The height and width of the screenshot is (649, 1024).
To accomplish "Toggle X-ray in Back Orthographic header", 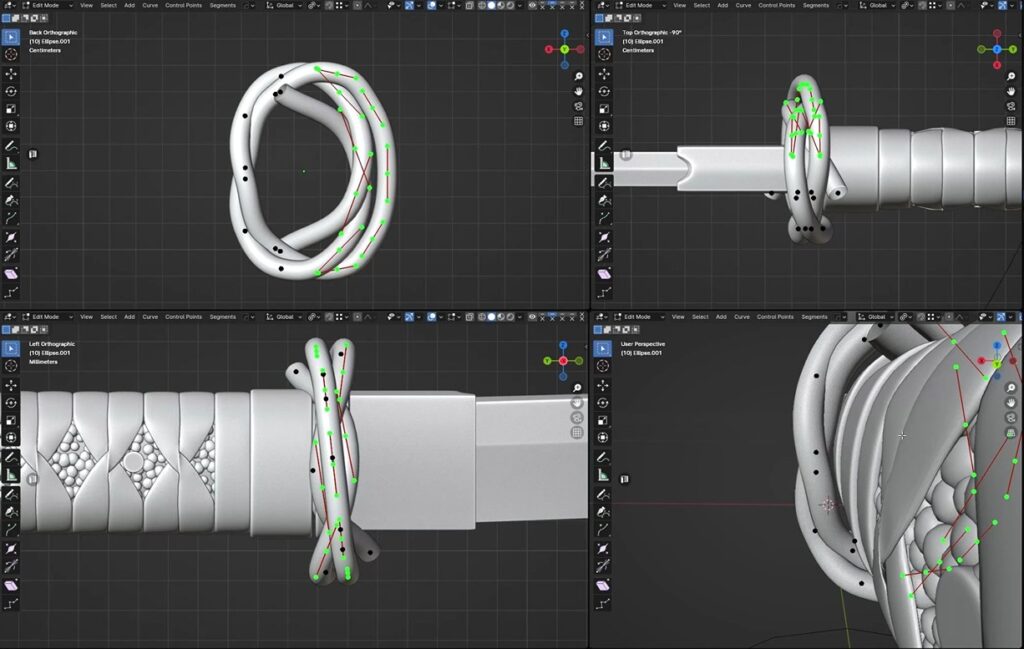I will click(x=470, y=5).
